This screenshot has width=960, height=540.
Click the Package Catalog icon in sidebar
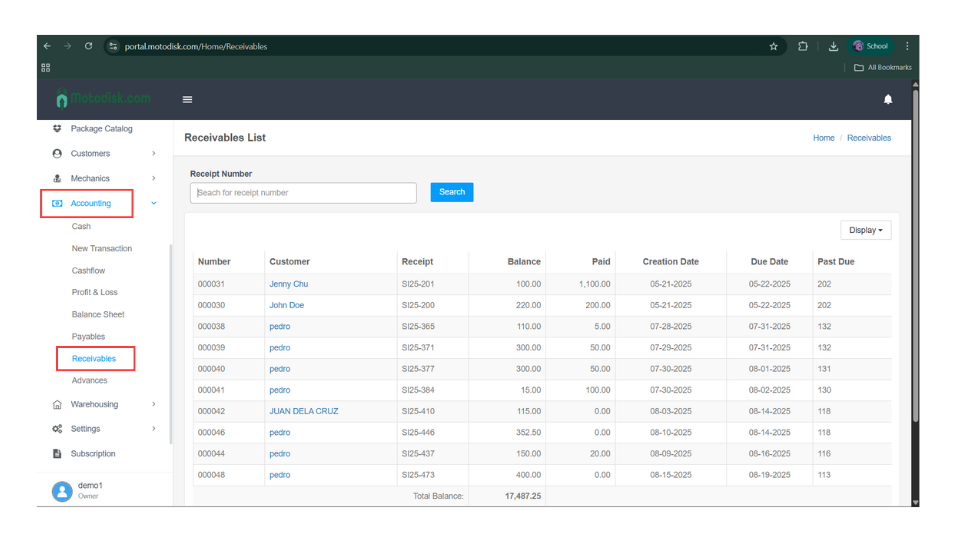[57, 129]
